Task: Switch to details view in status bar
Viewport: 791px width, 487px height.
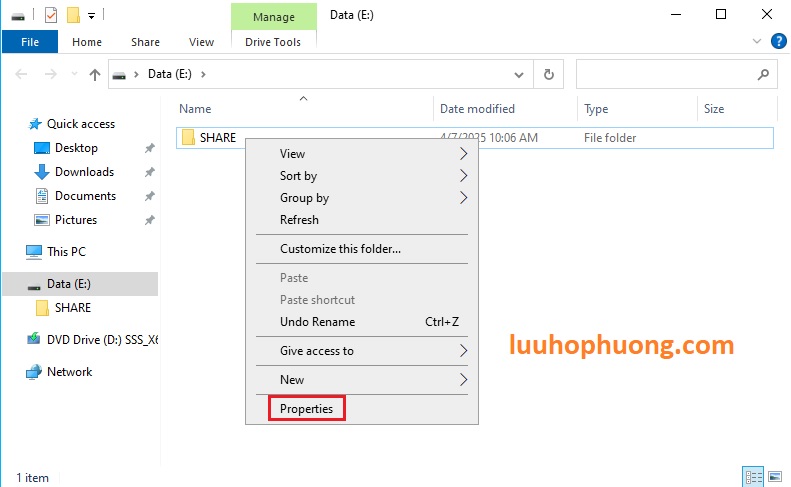Action: [752, 477]
